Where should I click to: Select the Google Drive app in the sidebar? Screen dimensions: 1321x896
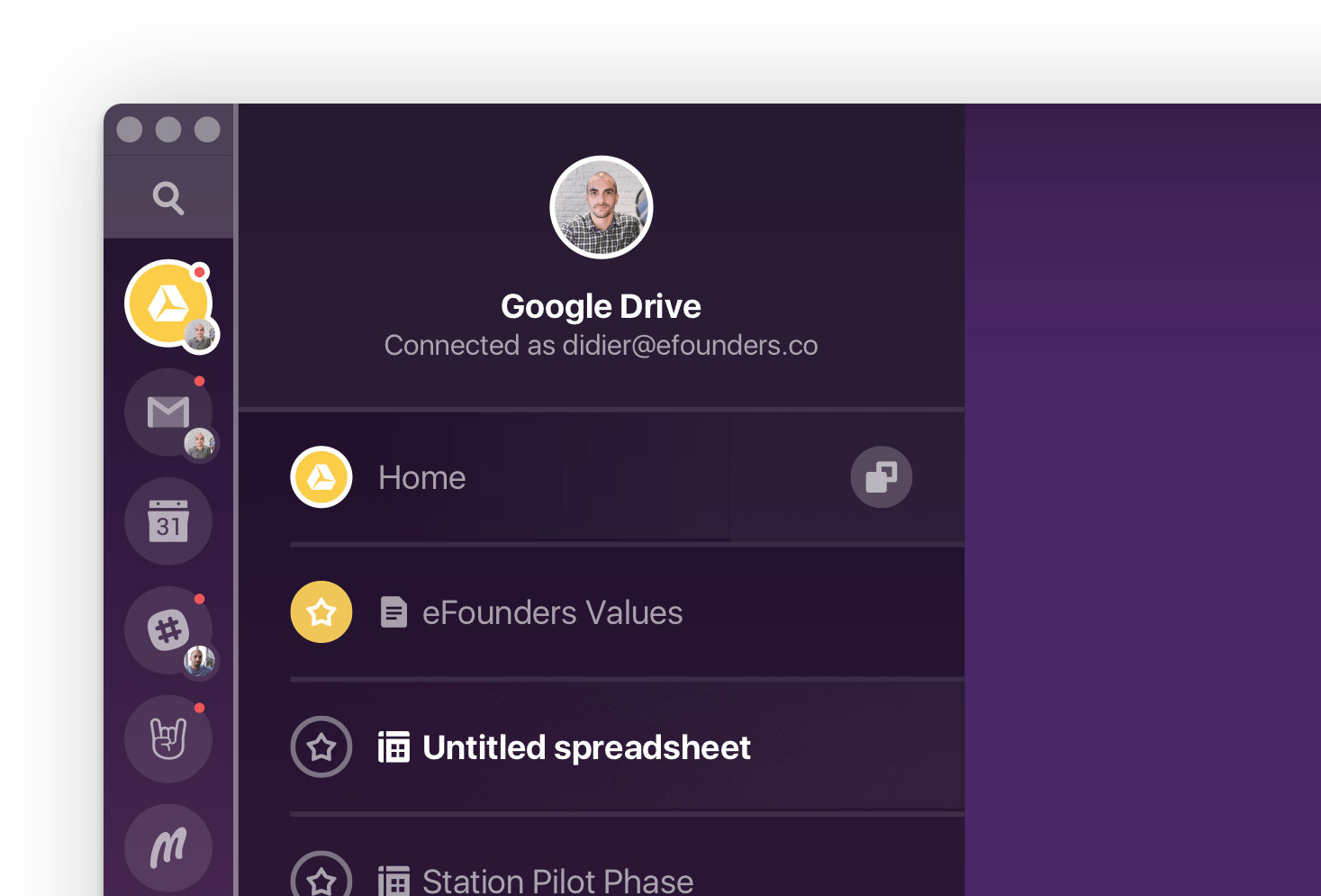click(168, 303)
